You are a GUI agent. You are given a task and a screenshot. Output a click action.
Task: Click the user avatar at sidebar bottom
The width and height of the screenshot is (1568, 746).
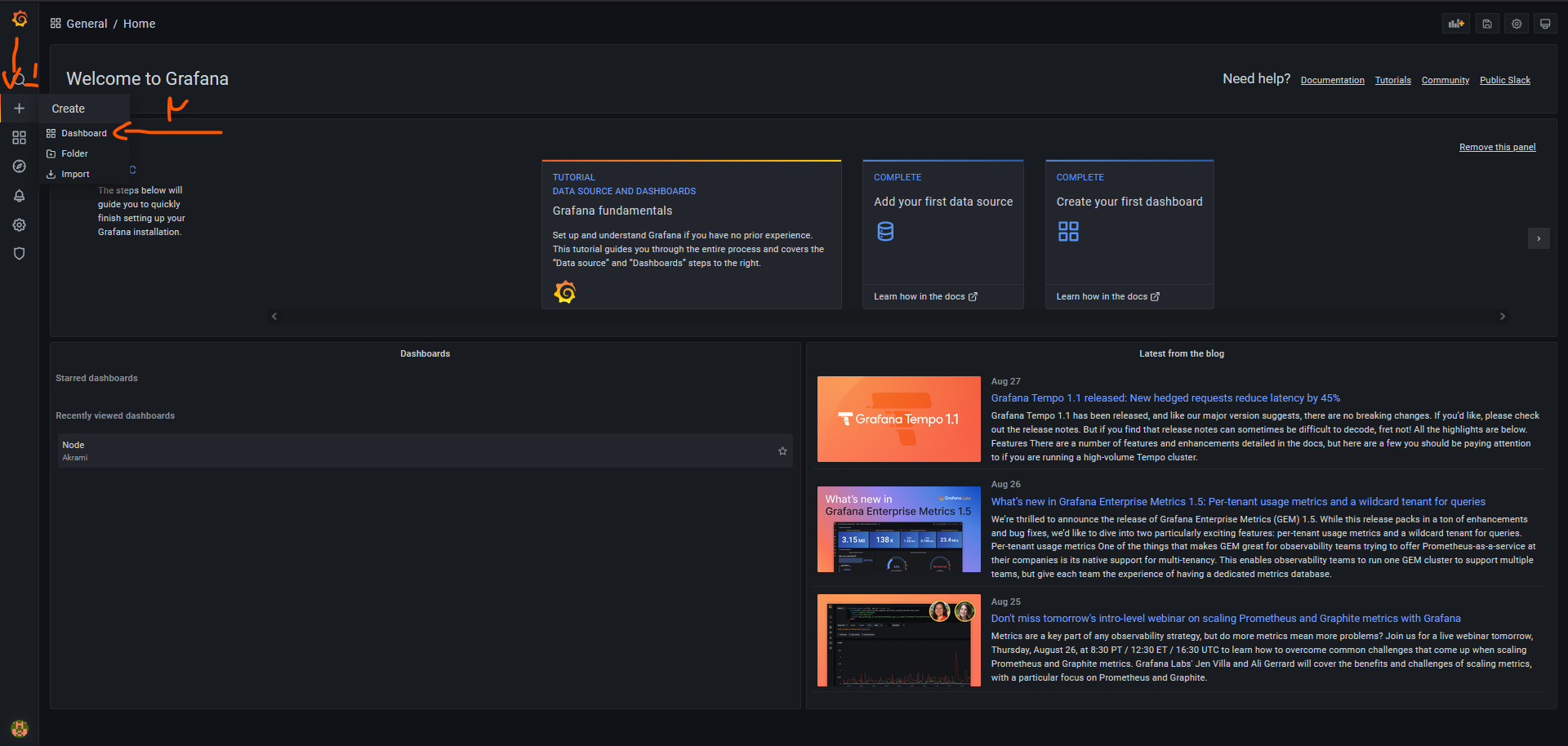click(20, 728)
